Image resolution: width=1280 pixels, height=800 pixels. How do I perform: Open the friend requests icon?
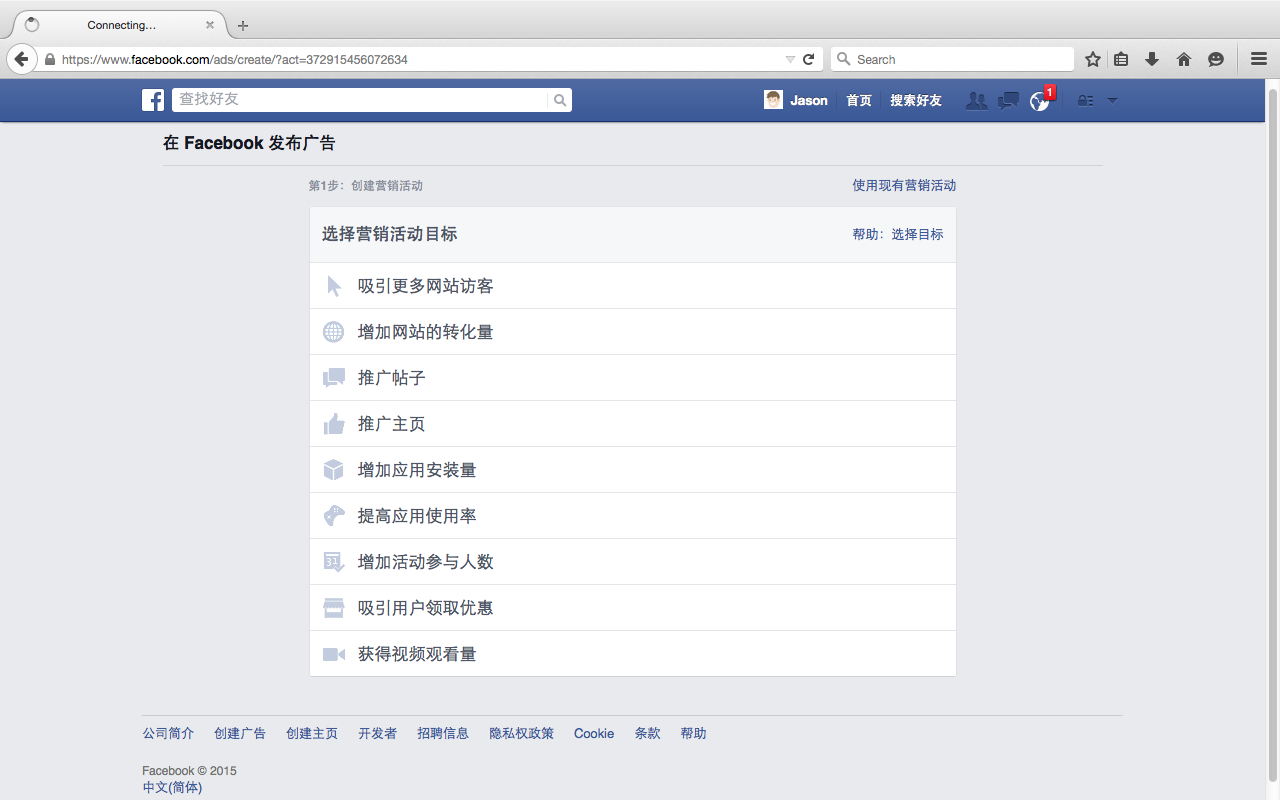point(976,100)
